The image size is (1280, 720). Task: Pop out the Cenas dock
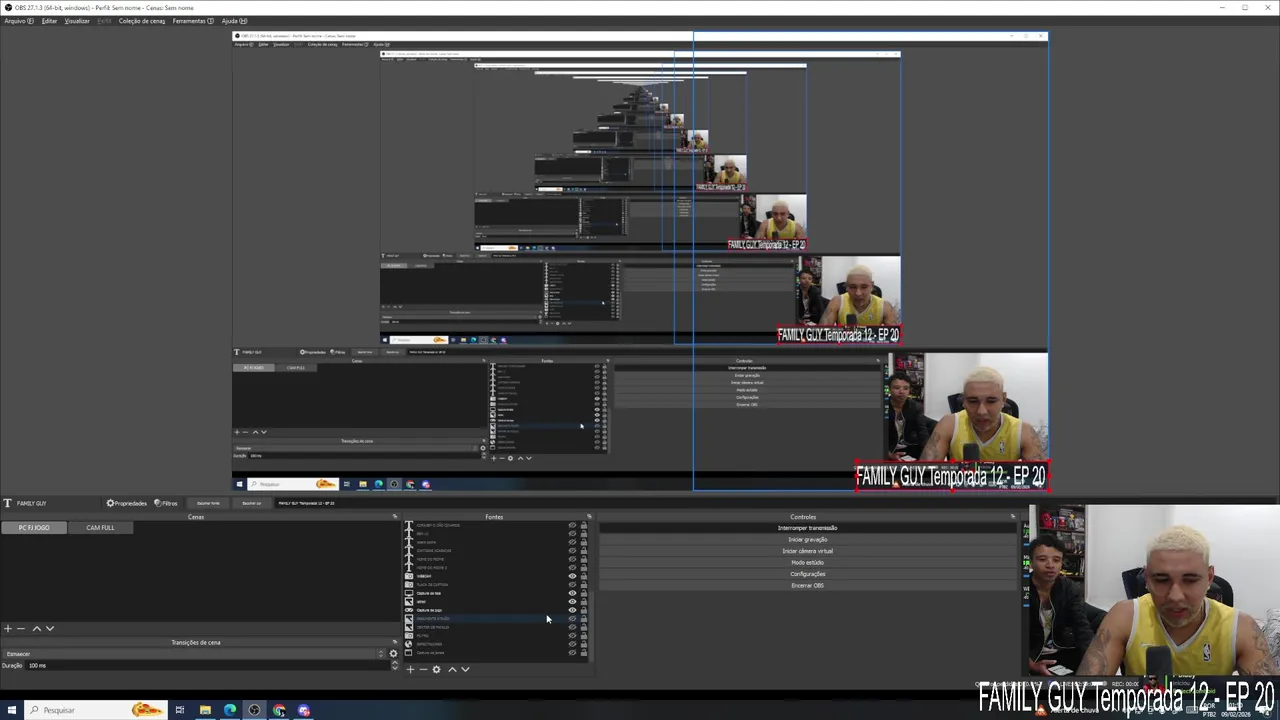tap(395, 517)
